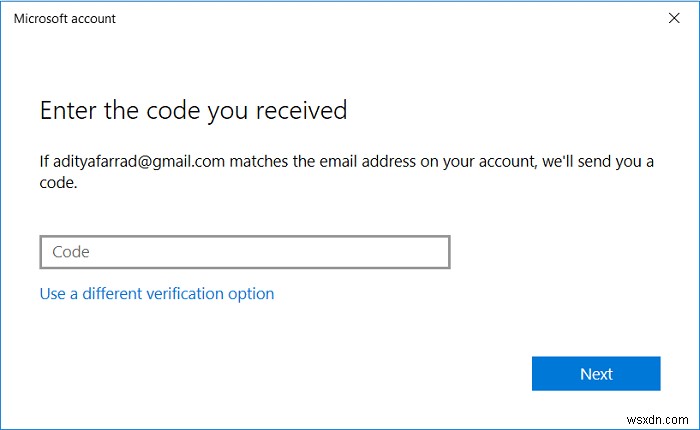This screenshot has width=700, height=430.
Task: Click the word option ending the link
Action: pyautogui.click(x=251, y=293)
